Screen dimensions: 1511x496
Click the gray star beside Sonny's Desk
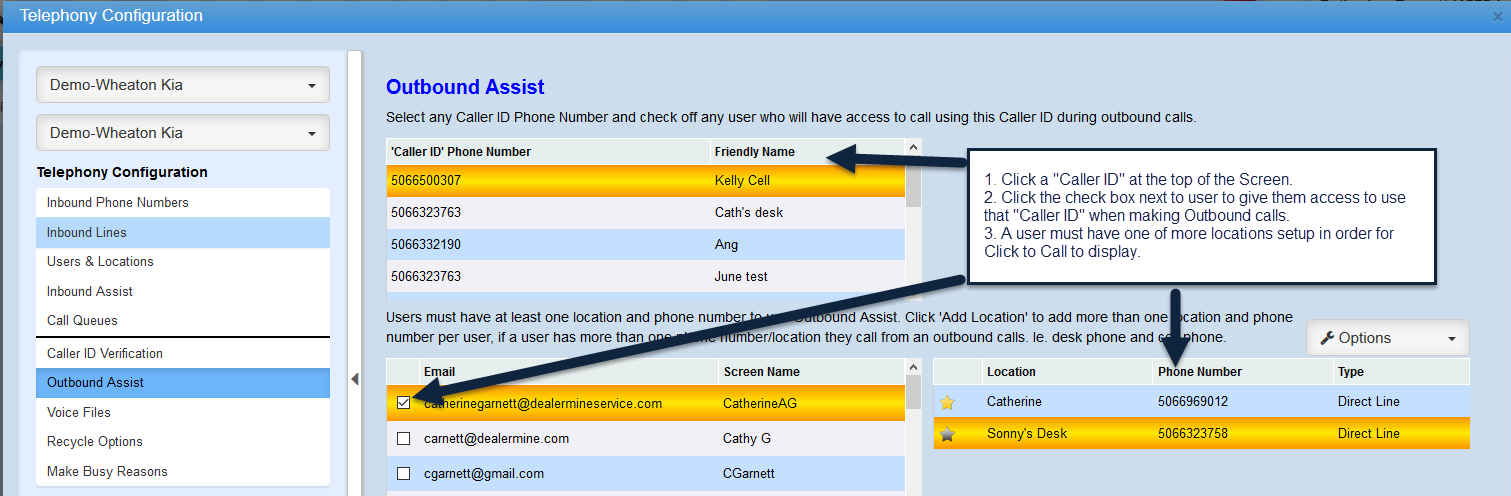947,434
